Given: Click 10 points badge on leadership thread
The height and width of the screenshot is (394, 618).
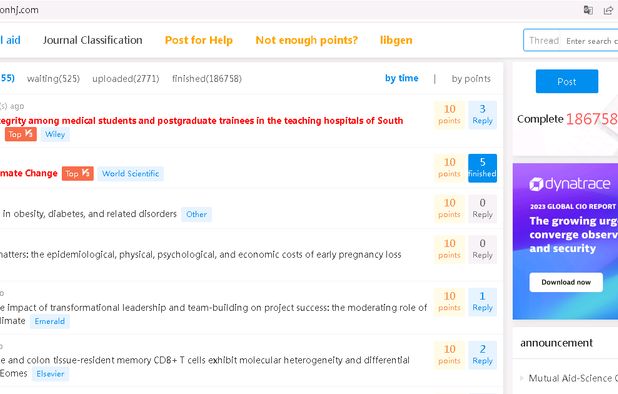Looking at the screenshot, I should (449, 302).
